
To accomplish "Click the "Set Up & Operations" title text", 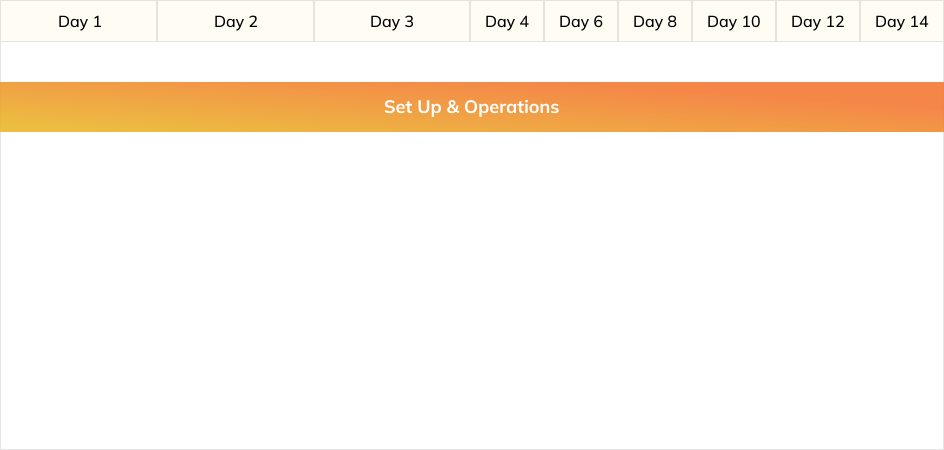I will point(471,107).
